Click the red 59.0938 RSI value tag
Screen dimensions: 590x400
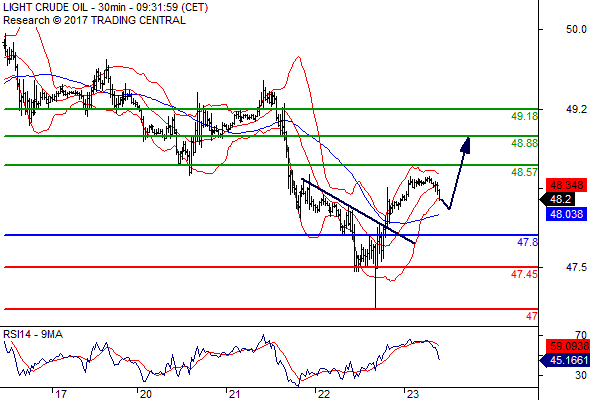(569, 346)
